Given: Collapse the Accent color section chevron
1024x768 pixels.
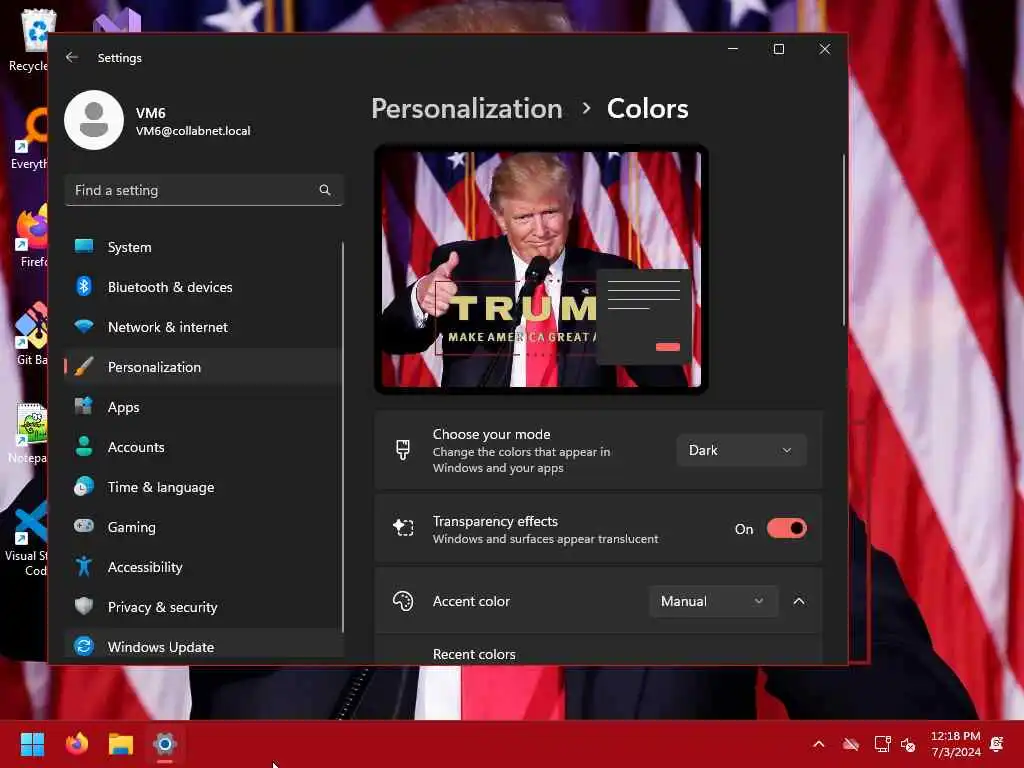Looking at the screenshot, I should [799, 601].
